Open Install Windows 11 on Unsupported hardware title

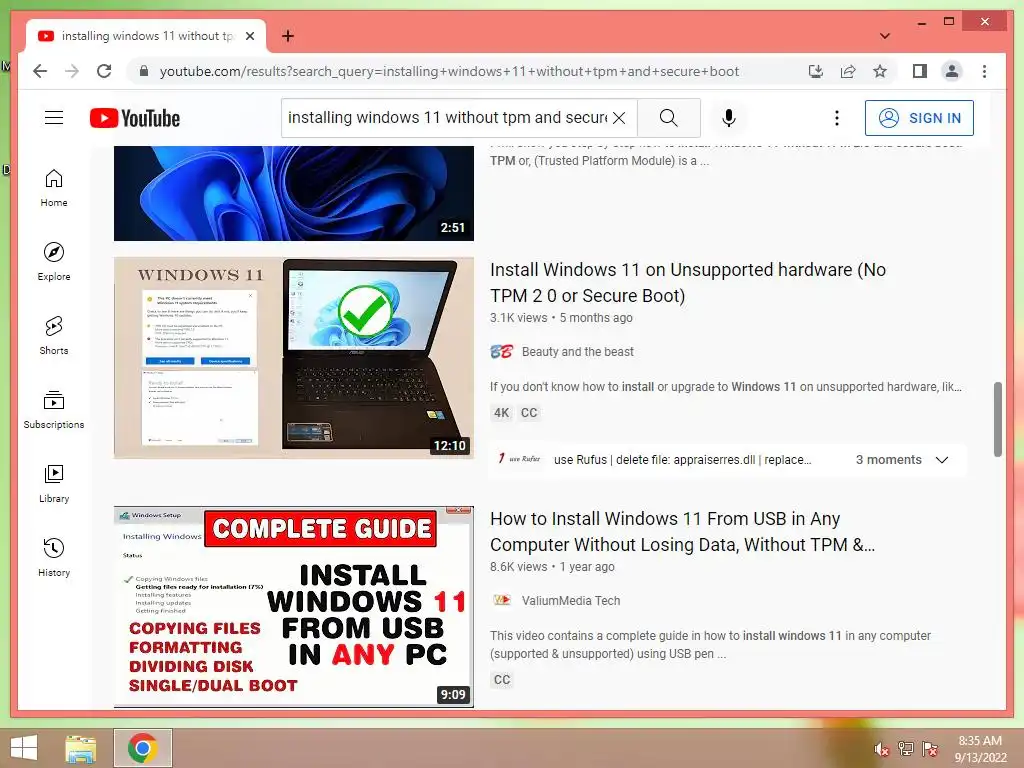(688, 283)
